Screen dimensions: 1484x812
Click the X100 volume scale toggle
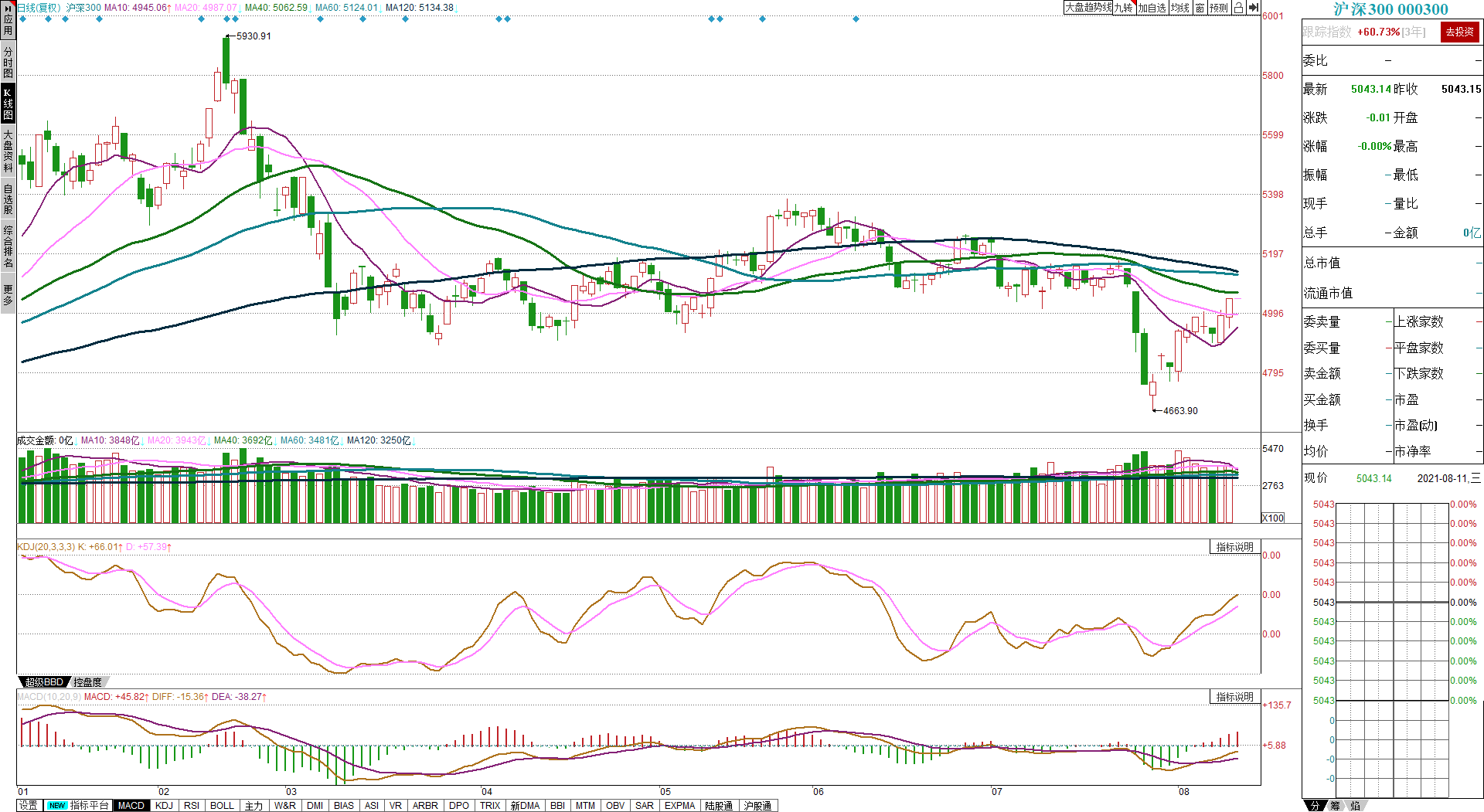tap(1273, 518)
